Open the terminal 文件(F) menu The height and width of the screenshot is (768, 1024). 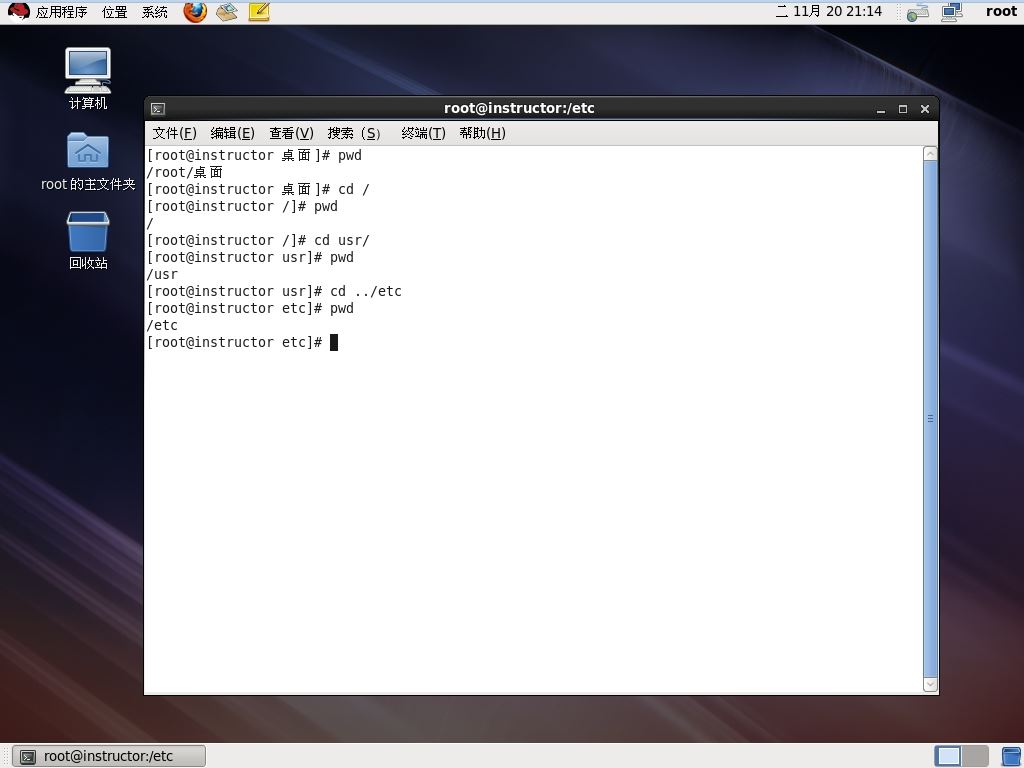coord(174,133)
